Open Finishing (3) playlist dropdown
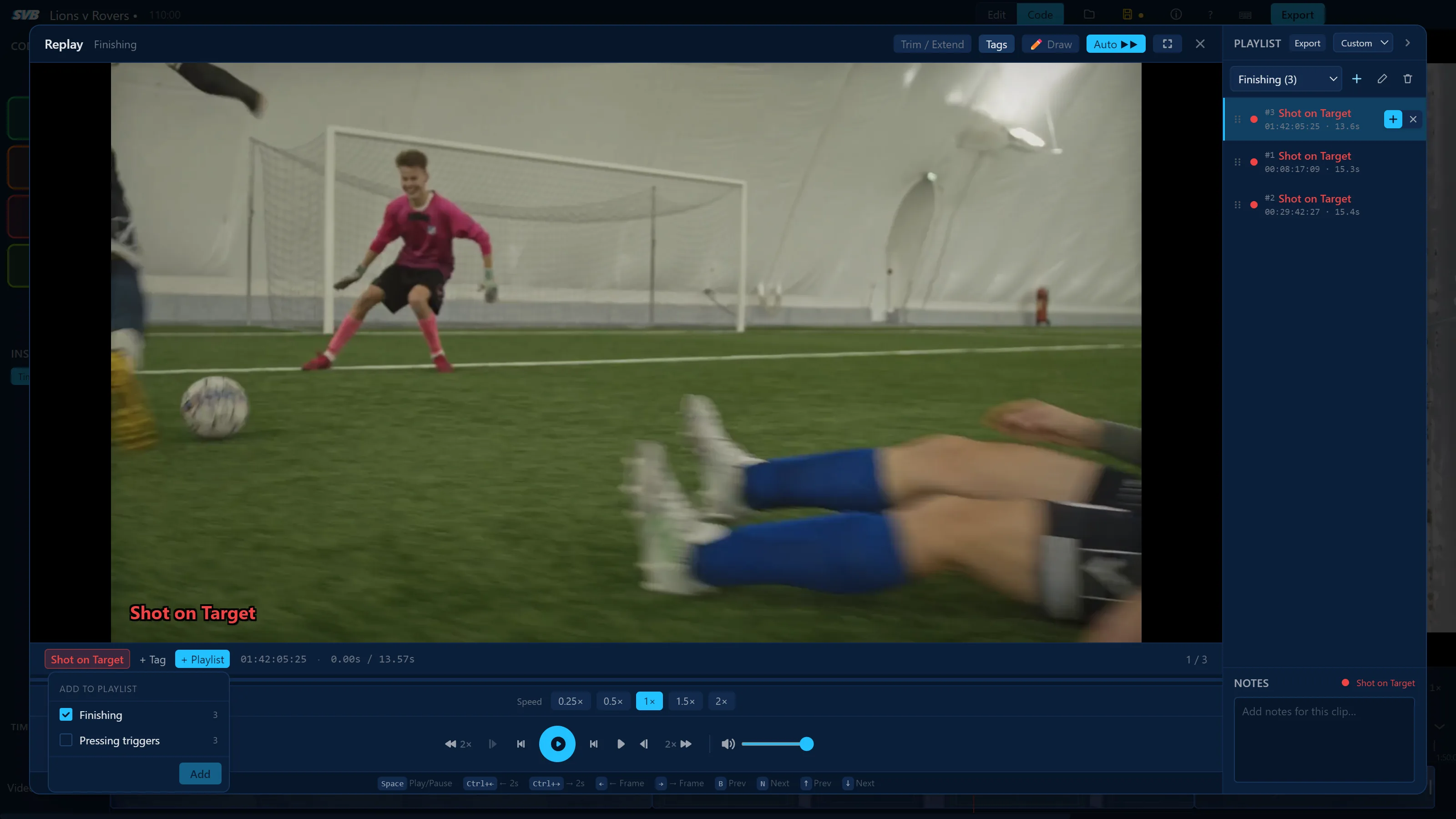 (x=1286, y=79)
